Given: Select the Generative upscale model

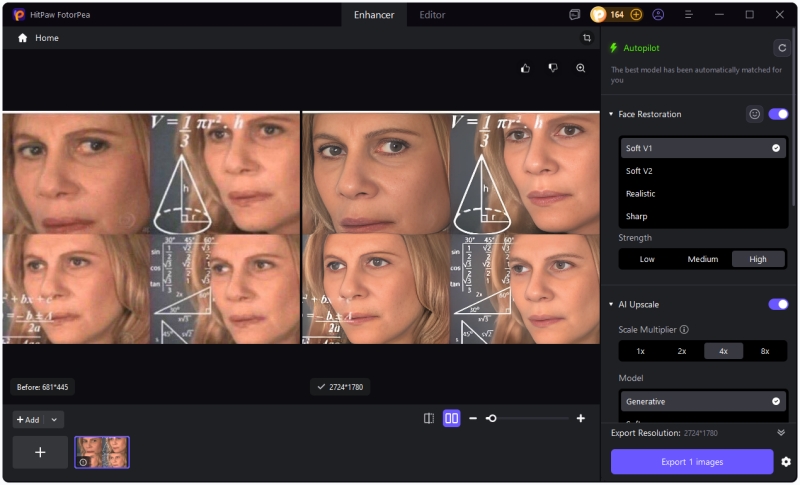Looking at the screenshot, I should [703, 402].
